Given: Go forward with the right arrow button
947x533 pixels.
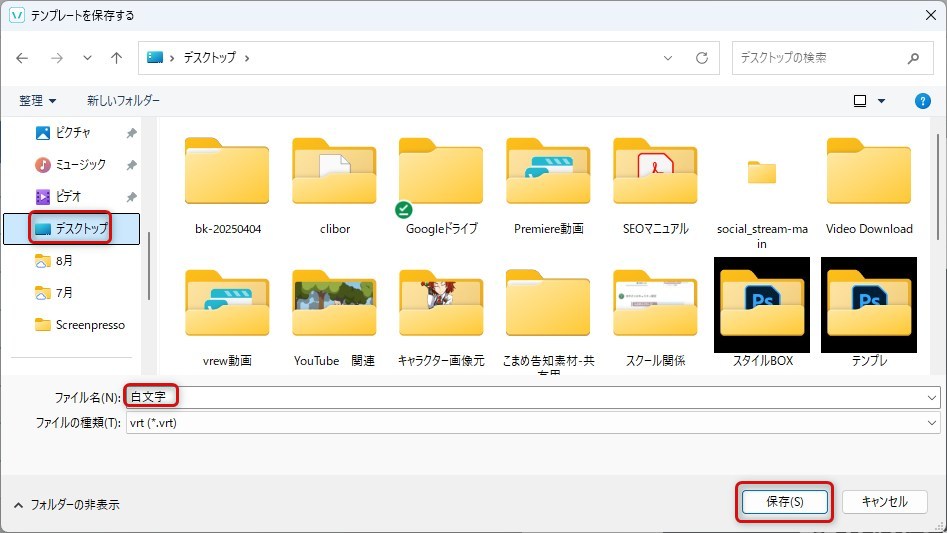Looking at the screenshot, I should pos(57,58).
